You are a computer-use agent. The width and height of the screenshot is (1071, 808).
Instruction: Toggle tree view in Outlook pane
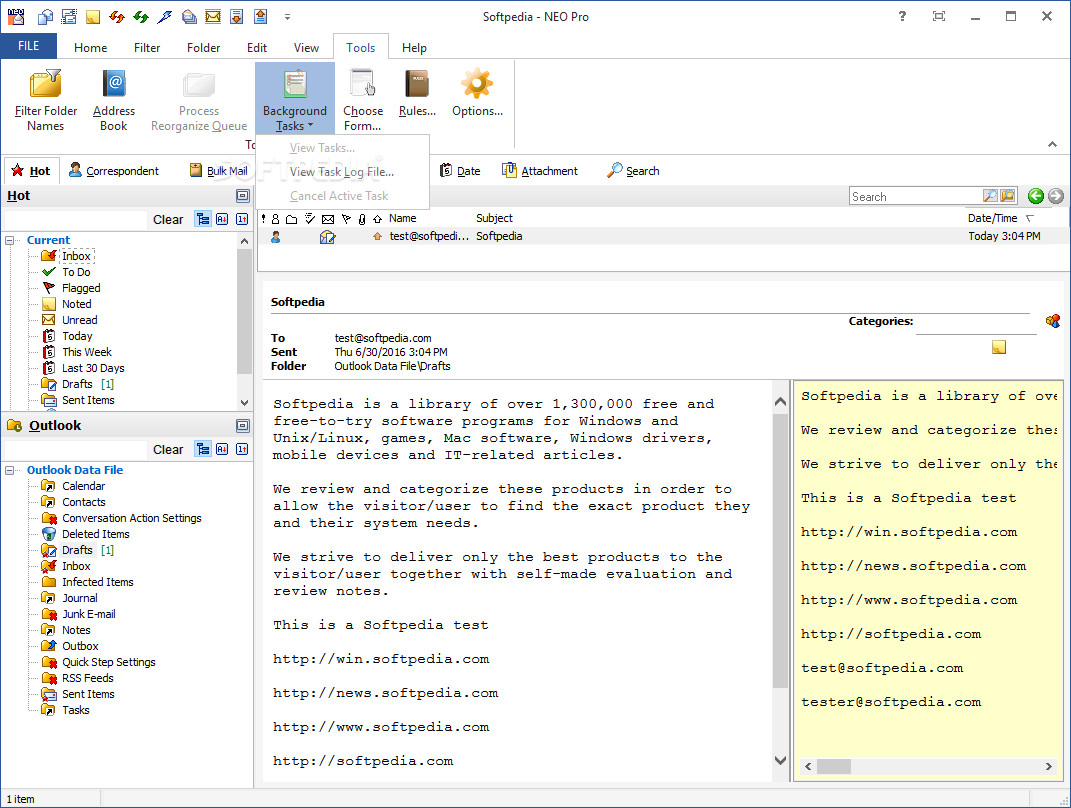tap(203, 449)
